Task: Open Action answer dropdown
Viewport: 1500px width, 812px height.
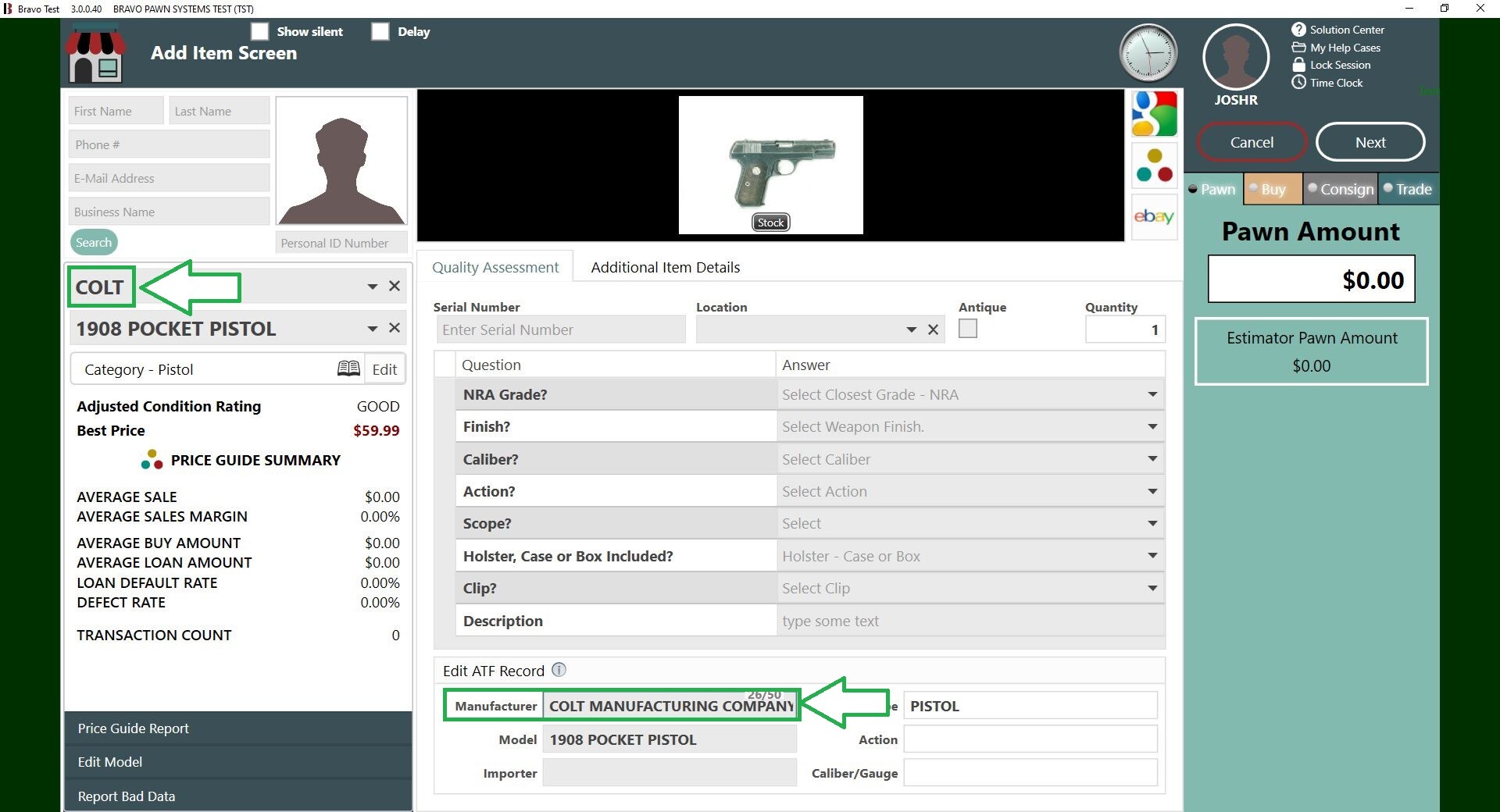Action: 1152,491
